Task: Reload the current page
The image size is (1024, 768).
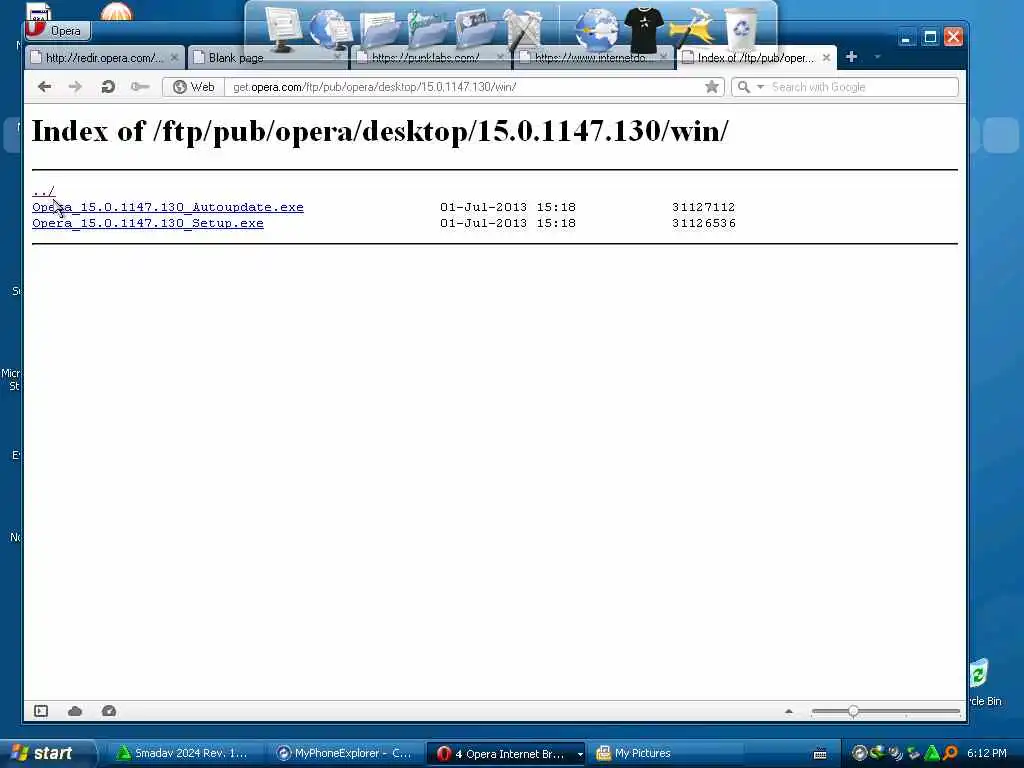Action: click(x=108, y=87)
